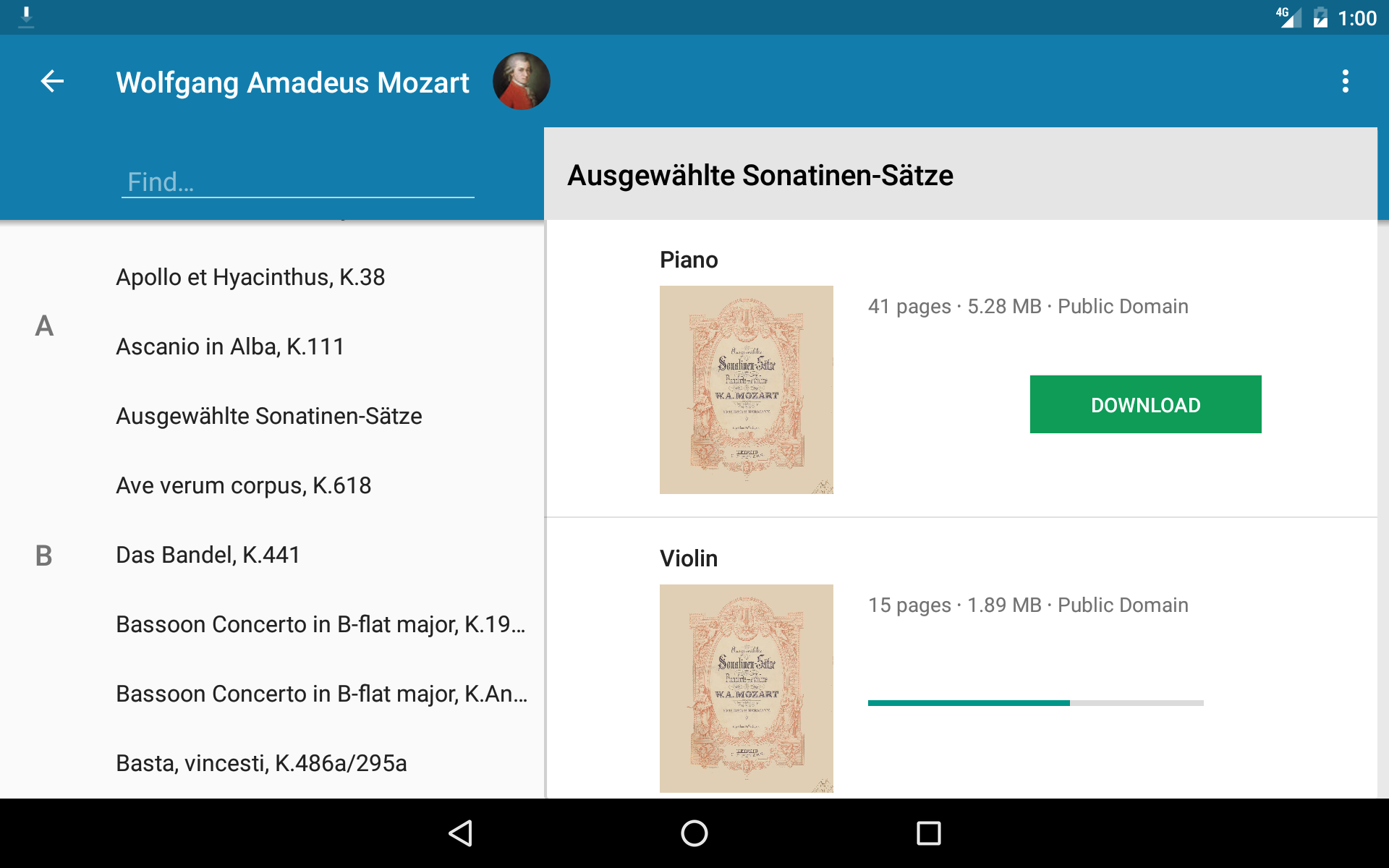The height and width of the screenshot is (868, 1389).
Task: Open the Violin score cover thumbnail
Action: (747, 689)
